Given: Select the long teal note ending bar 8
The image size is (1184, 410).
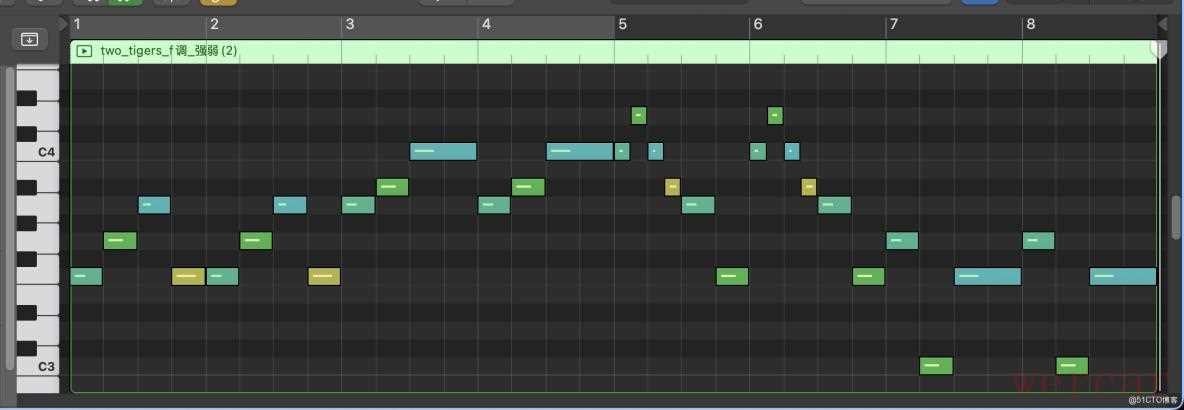Looking at the screenshot, I should tap(1122, 277).
